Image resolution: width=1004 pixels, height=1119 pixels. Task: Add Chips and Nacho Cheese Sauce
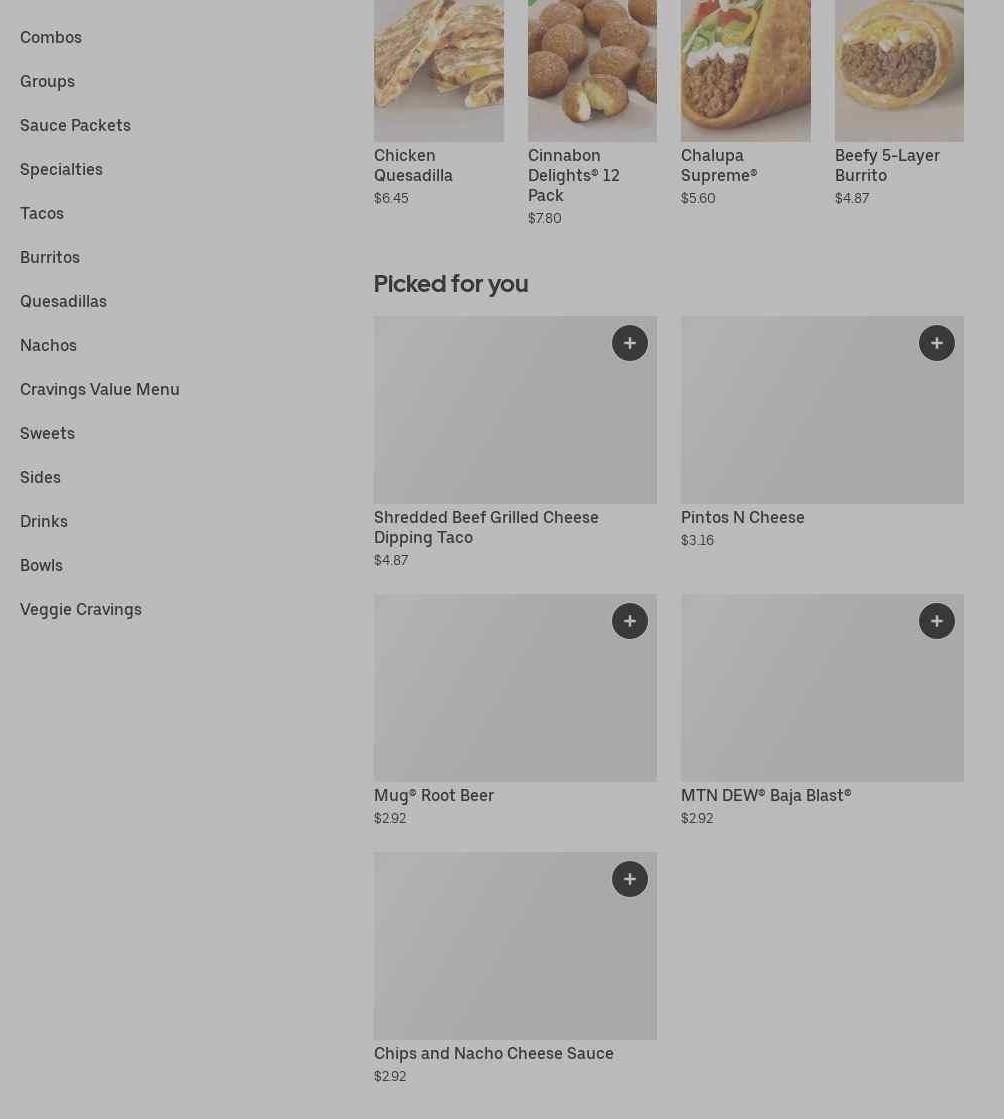pyautogui.click(x=629, y=879)
